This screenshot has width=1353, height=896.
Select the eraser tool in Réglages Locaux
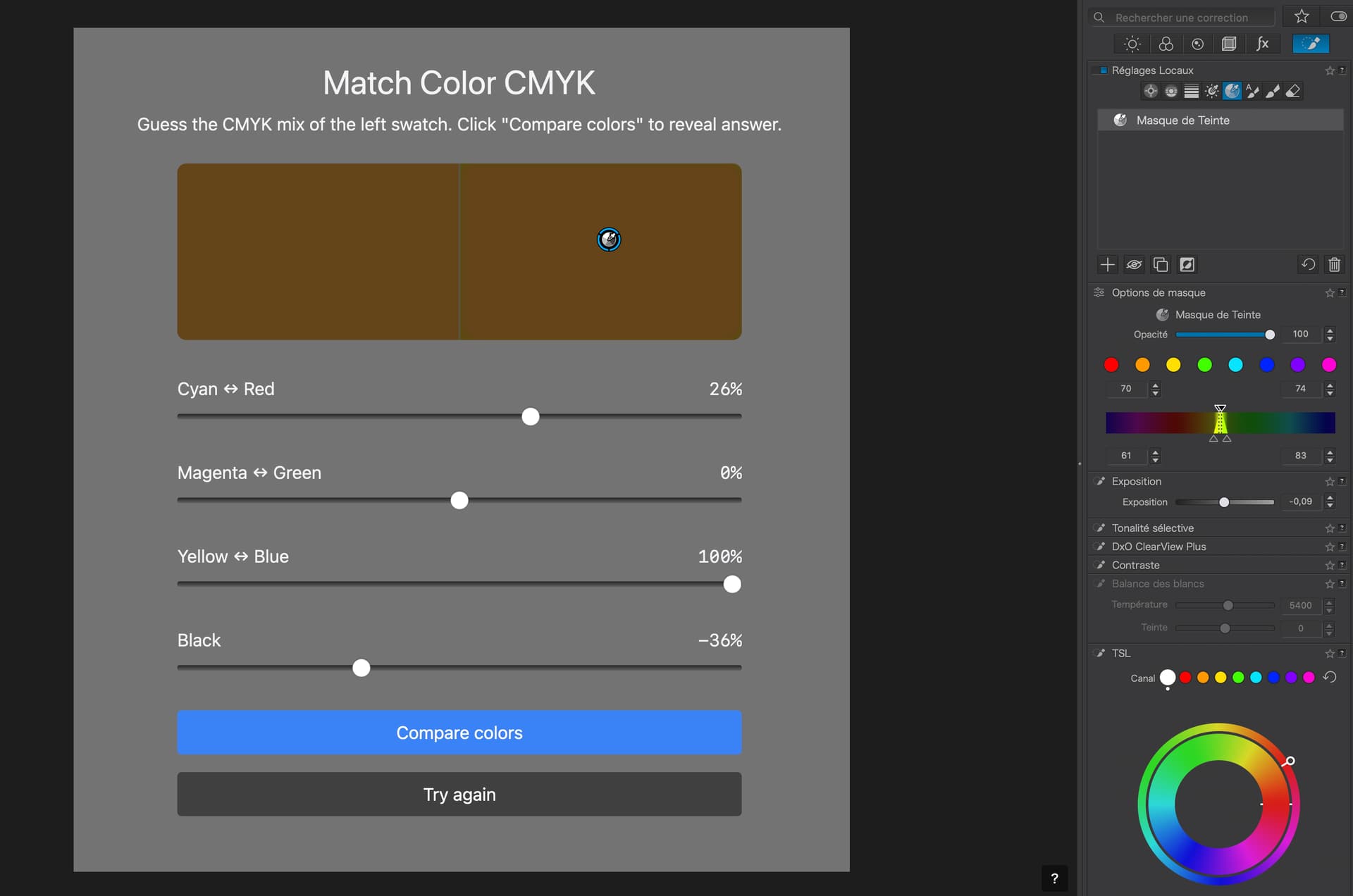tap(1292, 91)
